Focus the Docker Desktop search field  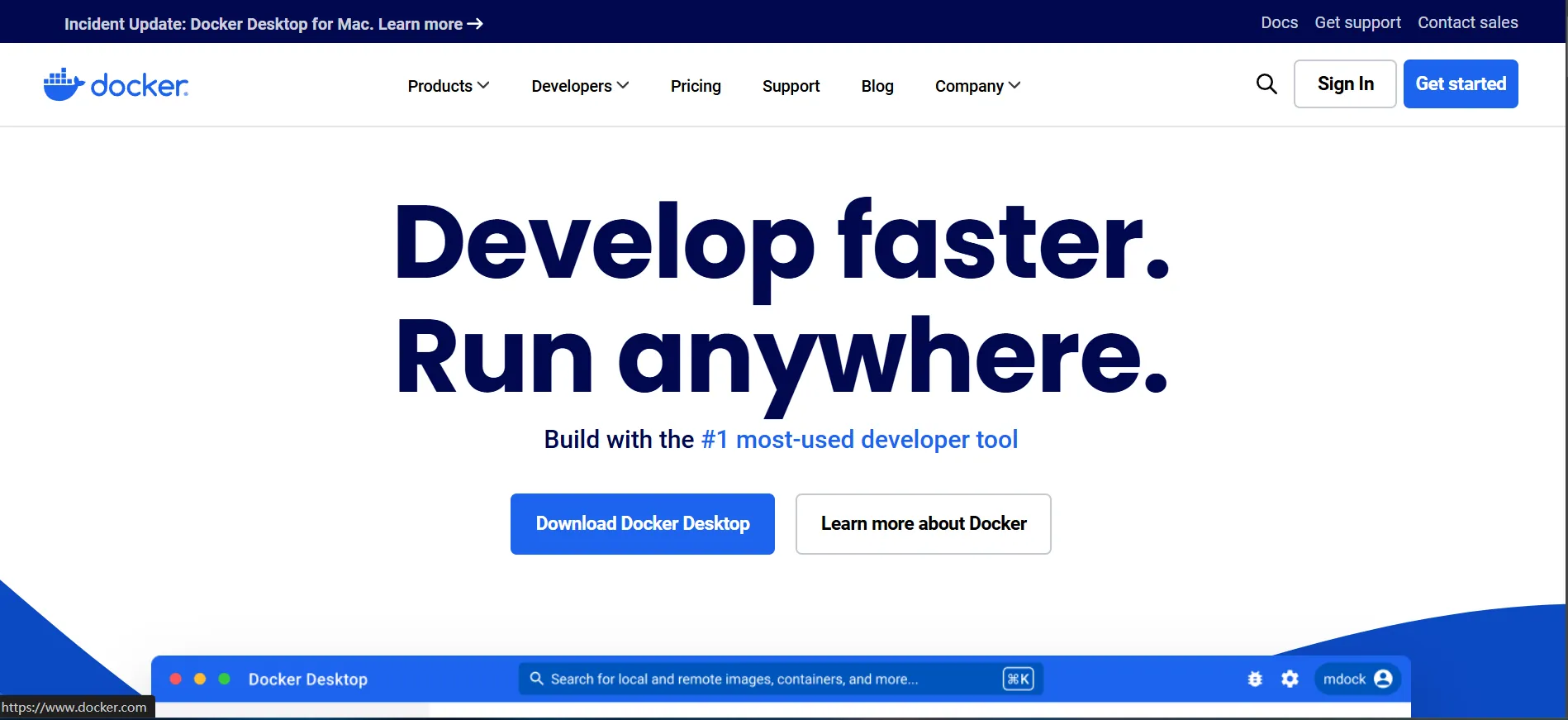click(x=781, y=679)
